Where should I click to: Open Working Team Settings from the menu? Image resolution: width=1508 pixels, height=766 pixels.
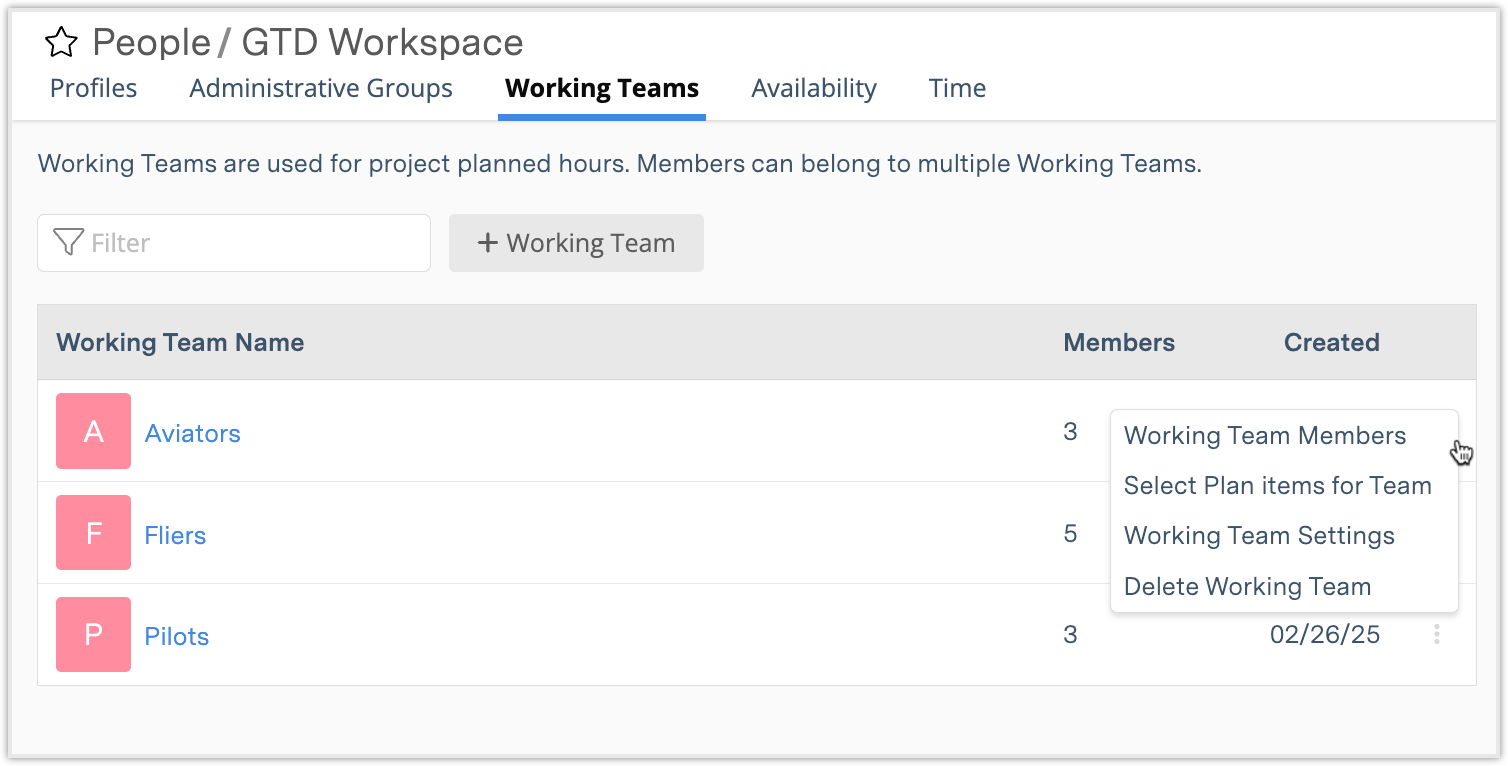[1259, 536]
